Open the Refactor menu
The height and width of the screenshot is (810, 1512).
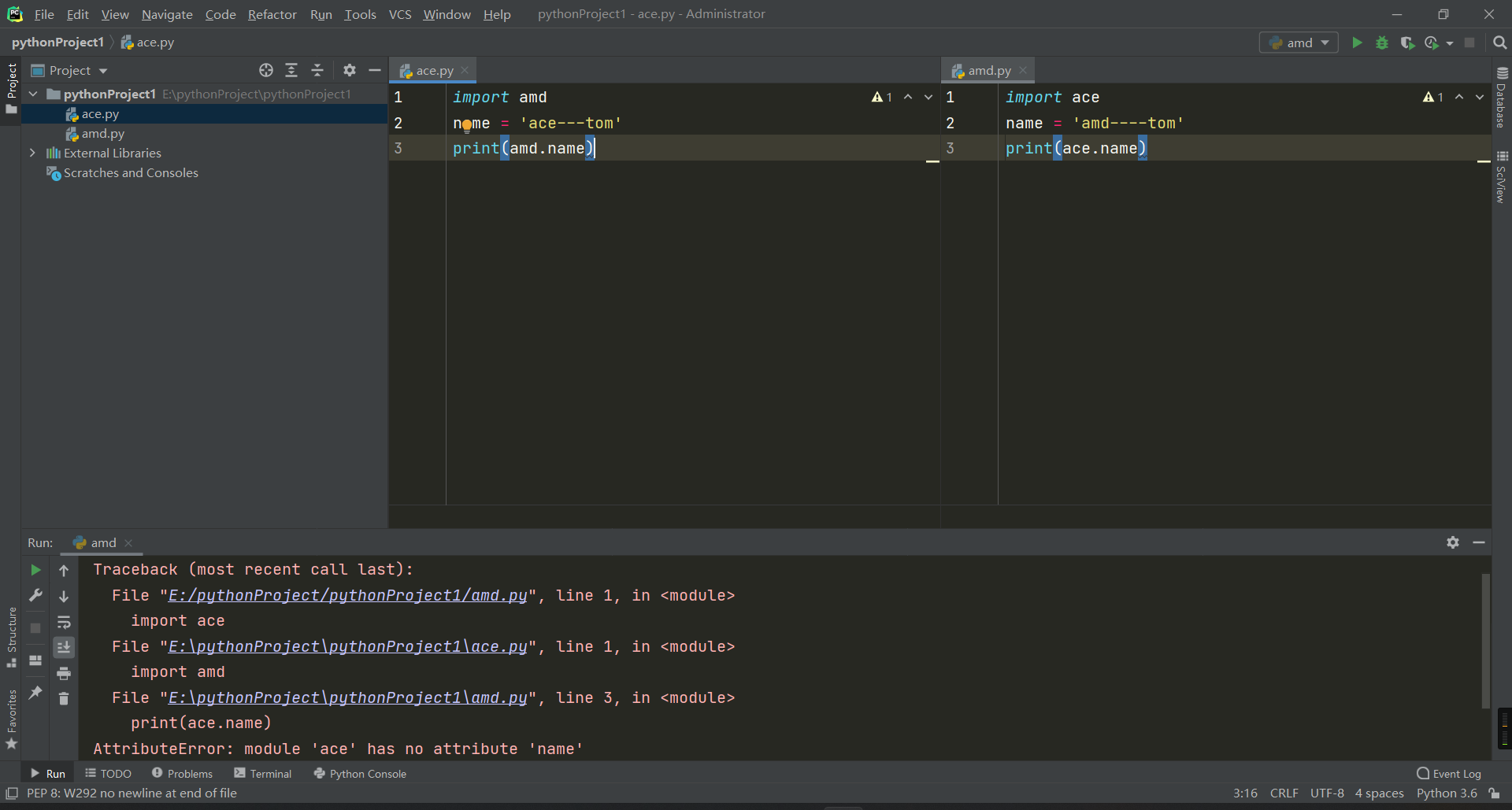pyautogui.click(x=272, y=14)
